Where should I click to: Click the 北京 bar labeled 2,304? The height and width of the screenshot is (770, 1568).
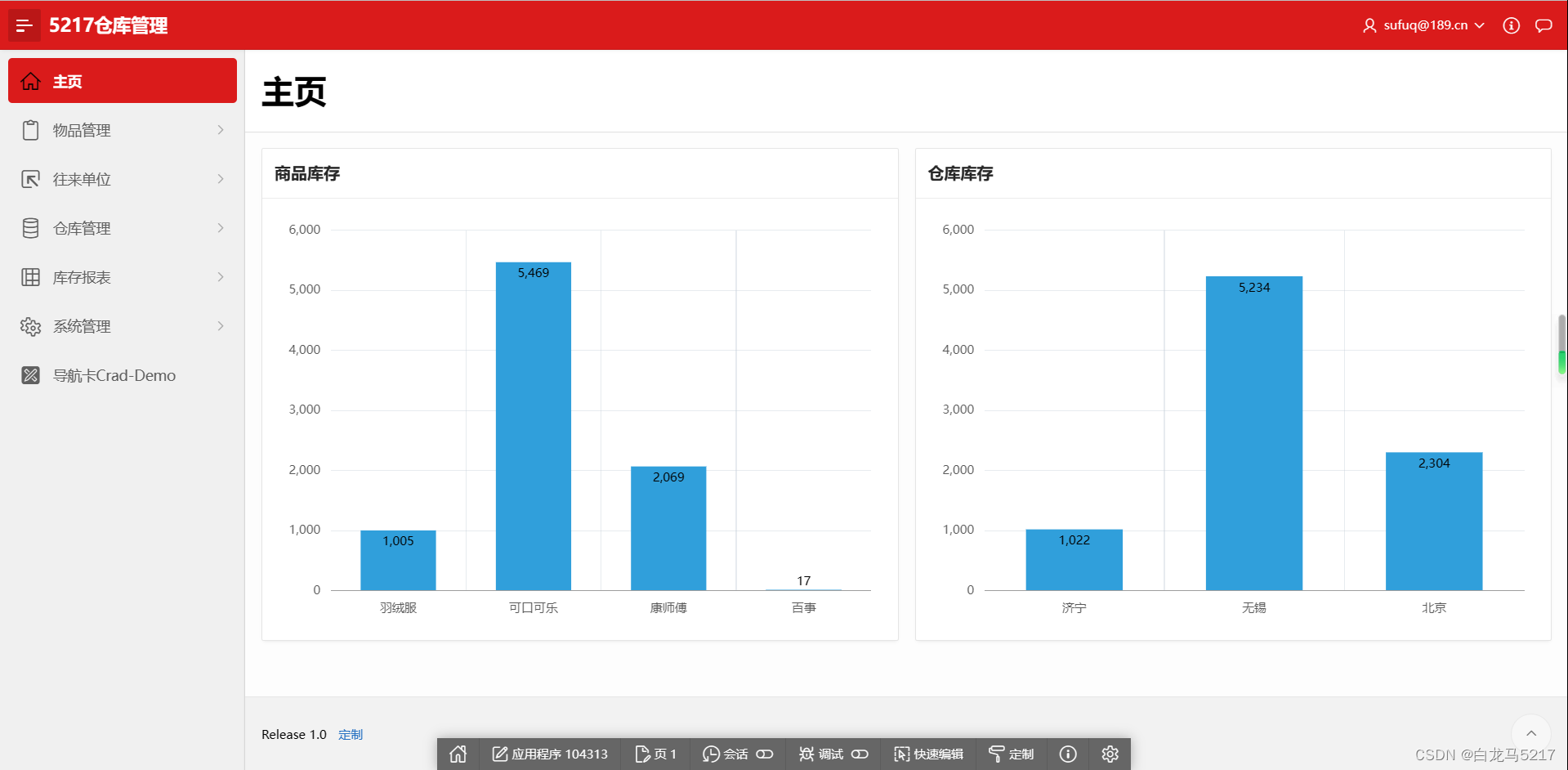(1434, 521)
